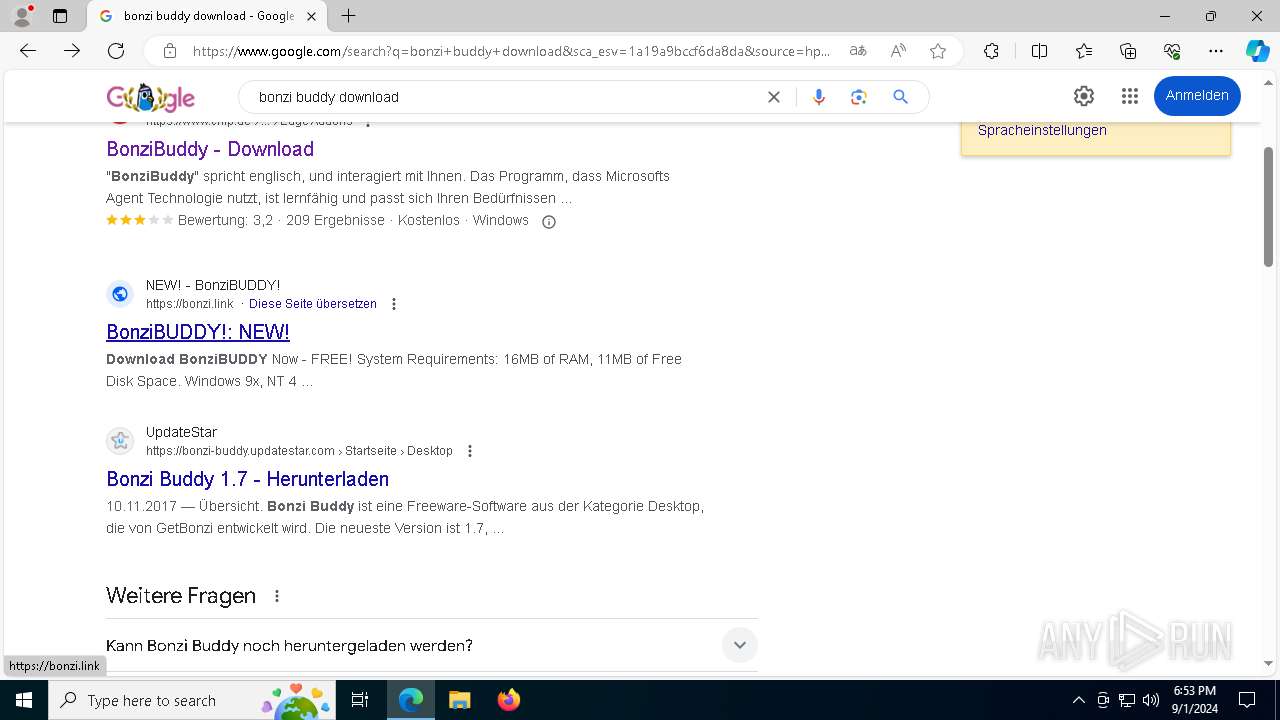Click the taskbar search box
Screen dimensions: 1280x720
pyautogui.click(x=192, y=700)
